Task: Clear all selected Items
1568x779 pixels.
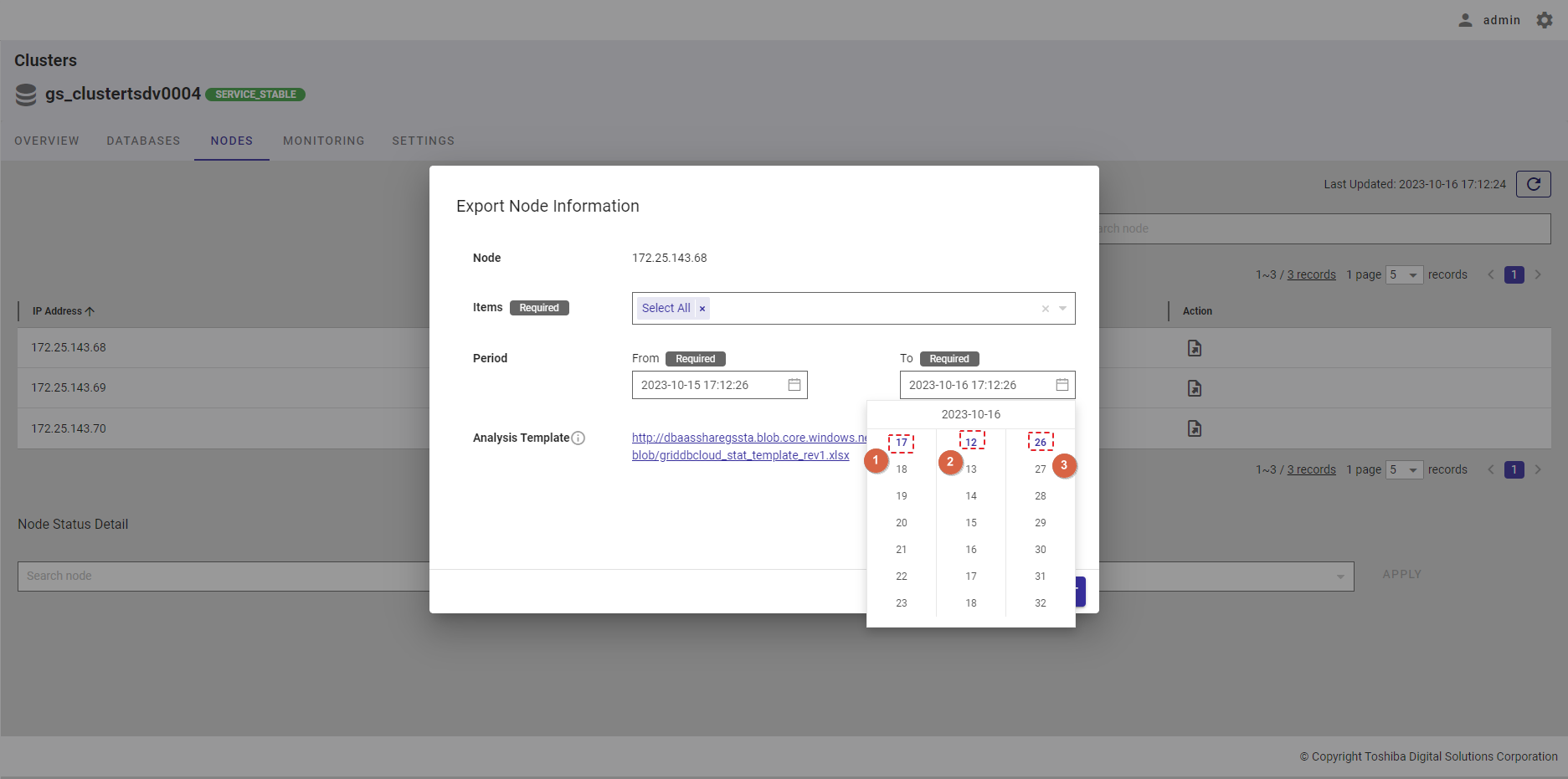Action: [x=1045, y=309]
